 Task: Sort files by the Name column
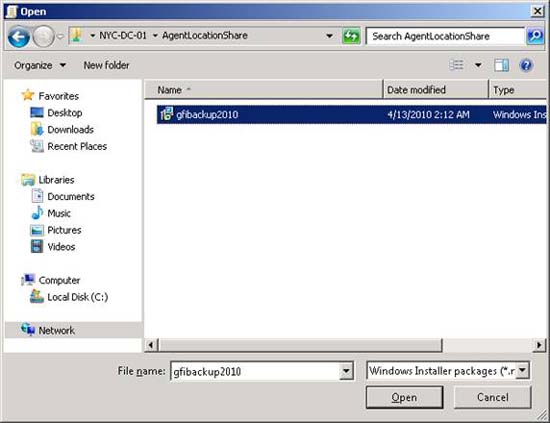(x=263, y=90)
